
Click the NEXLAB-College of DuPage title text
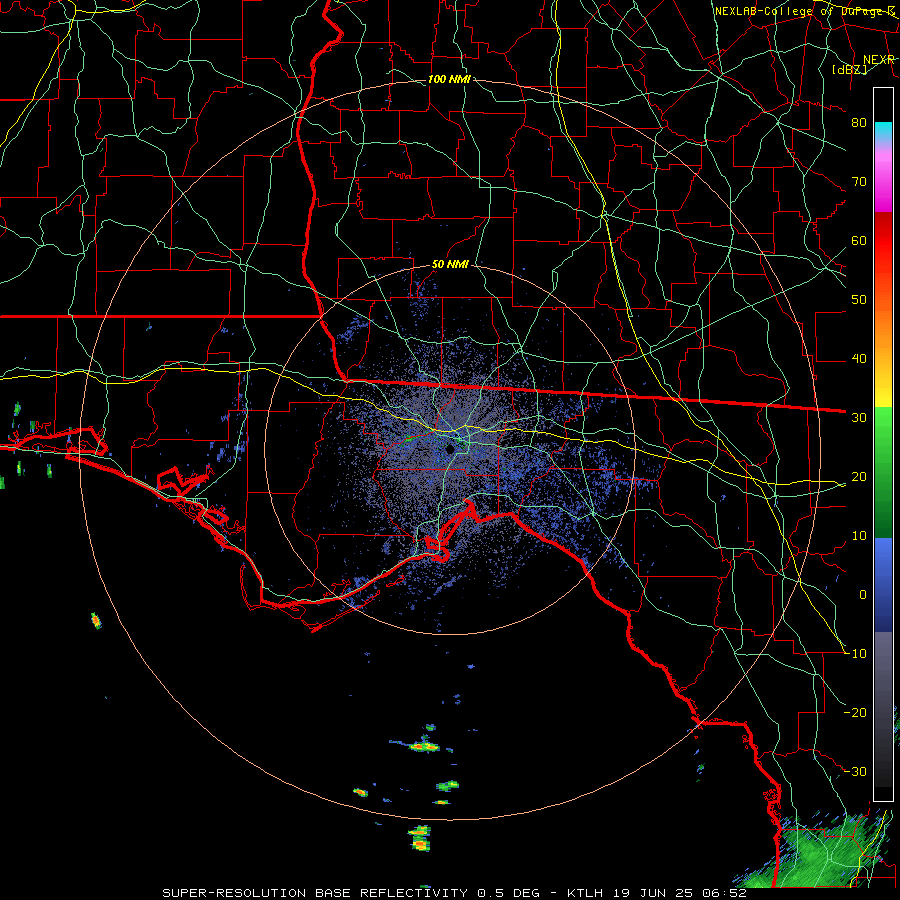click(x=804, y=11)
